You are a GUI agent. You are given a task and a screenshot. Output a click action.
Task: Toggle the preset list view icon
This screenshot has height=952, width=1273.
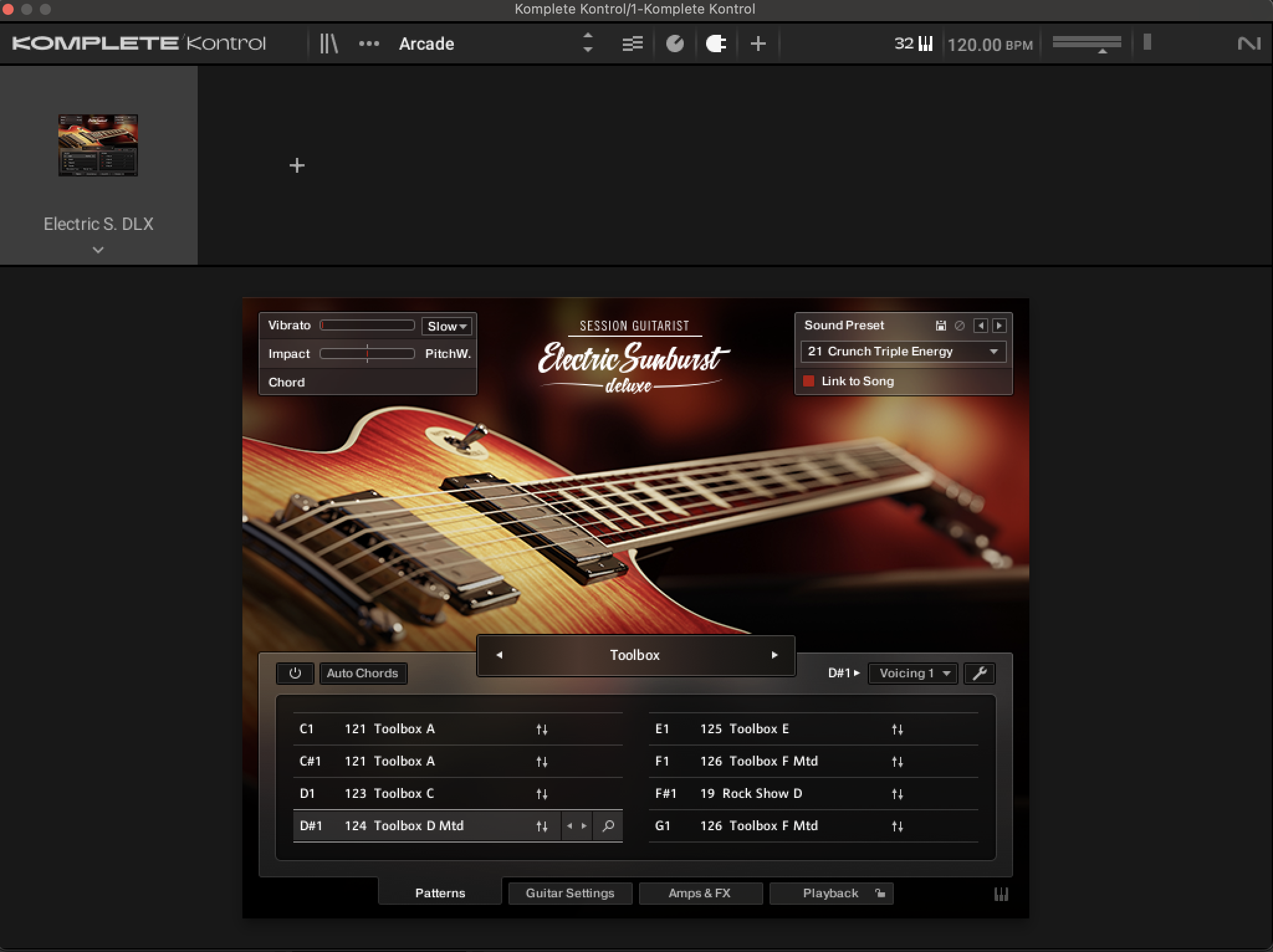point(633,43)
